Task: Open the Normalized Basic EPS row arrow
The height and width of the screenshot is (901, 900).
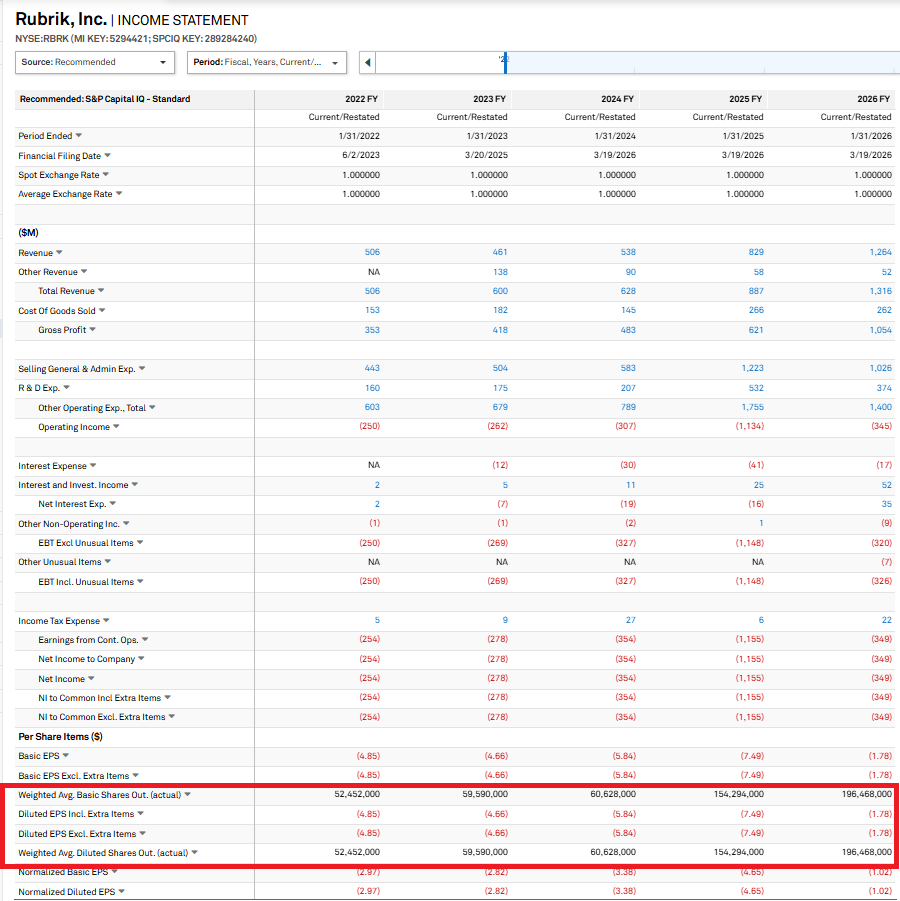Action: 114,872
